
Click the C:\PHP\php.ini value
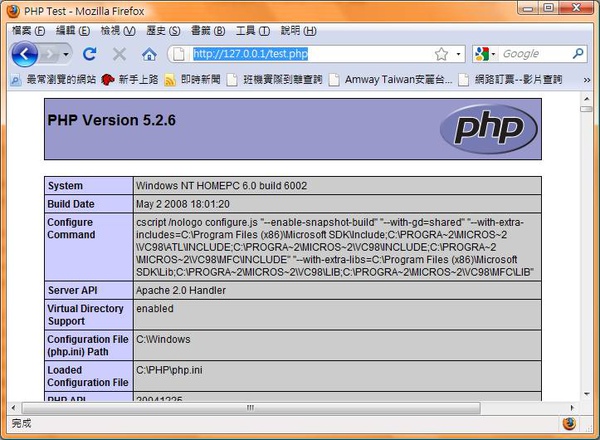pyautogui.click(x=170, y=370)
